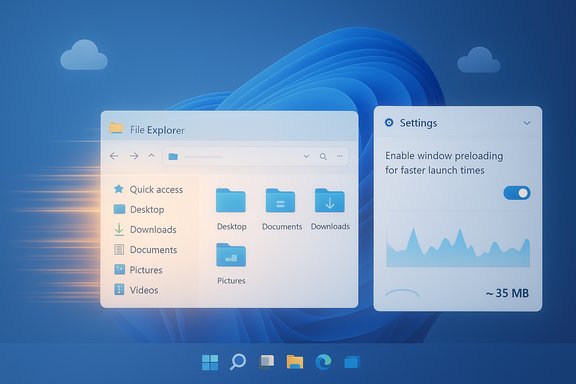Select Pictures in the sidebar
Viewport: 576px width, 384px height.
tap(138, 270)
